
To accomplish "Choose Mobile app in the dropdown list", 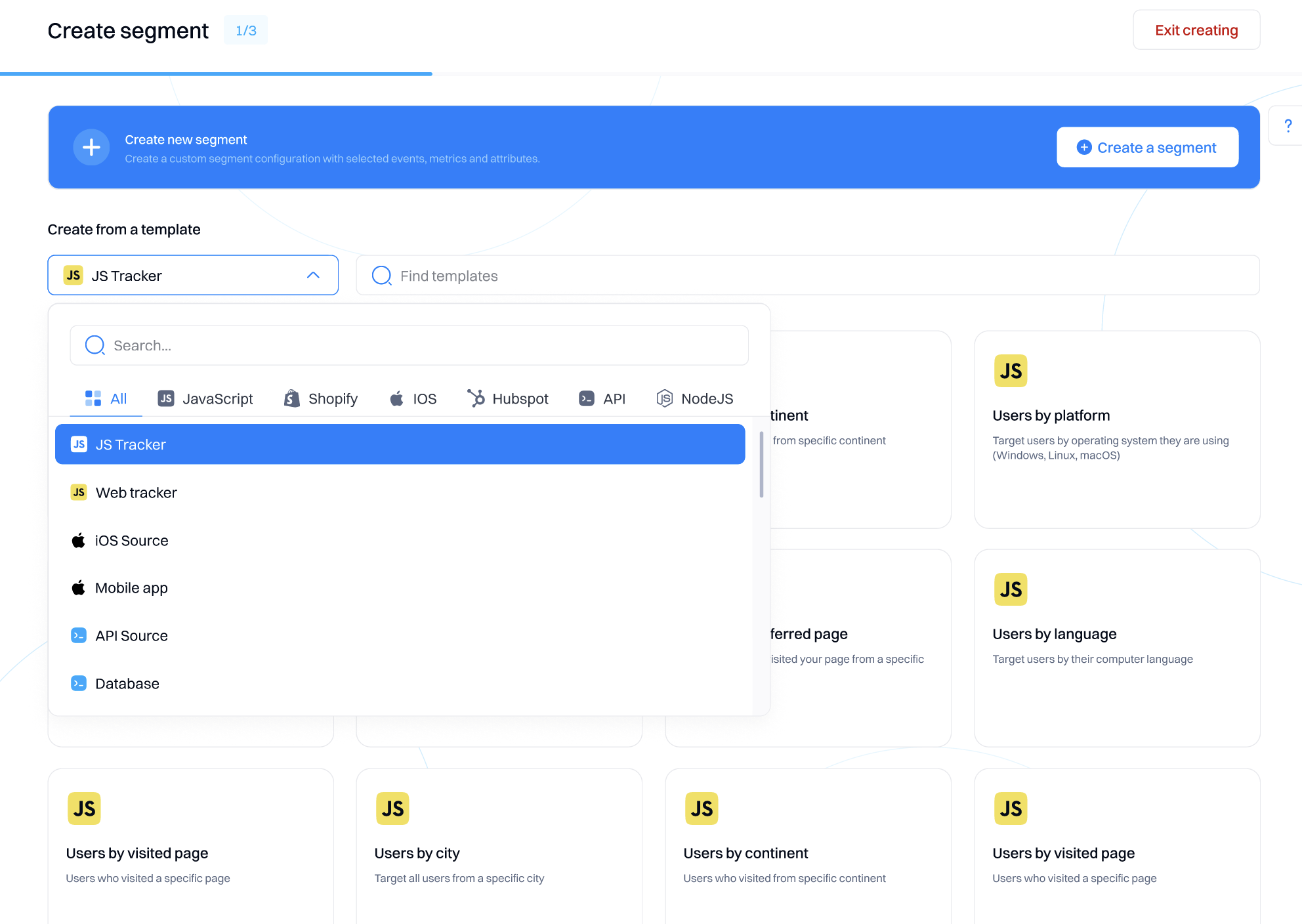I will [131, 588].
